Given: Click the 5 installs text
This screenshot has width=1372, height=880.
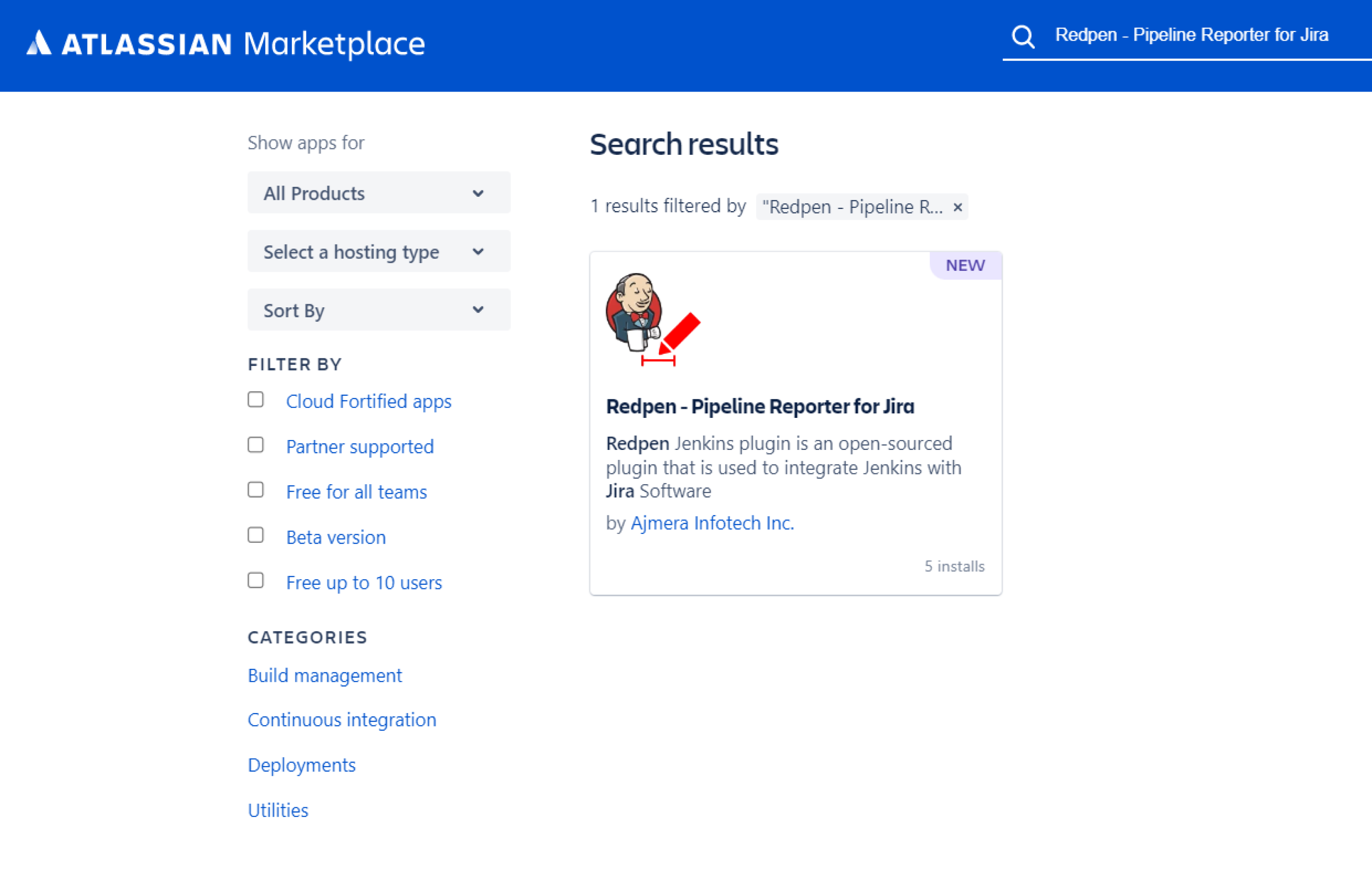Looking at the screenshot, I should click(x=955, y=566).
